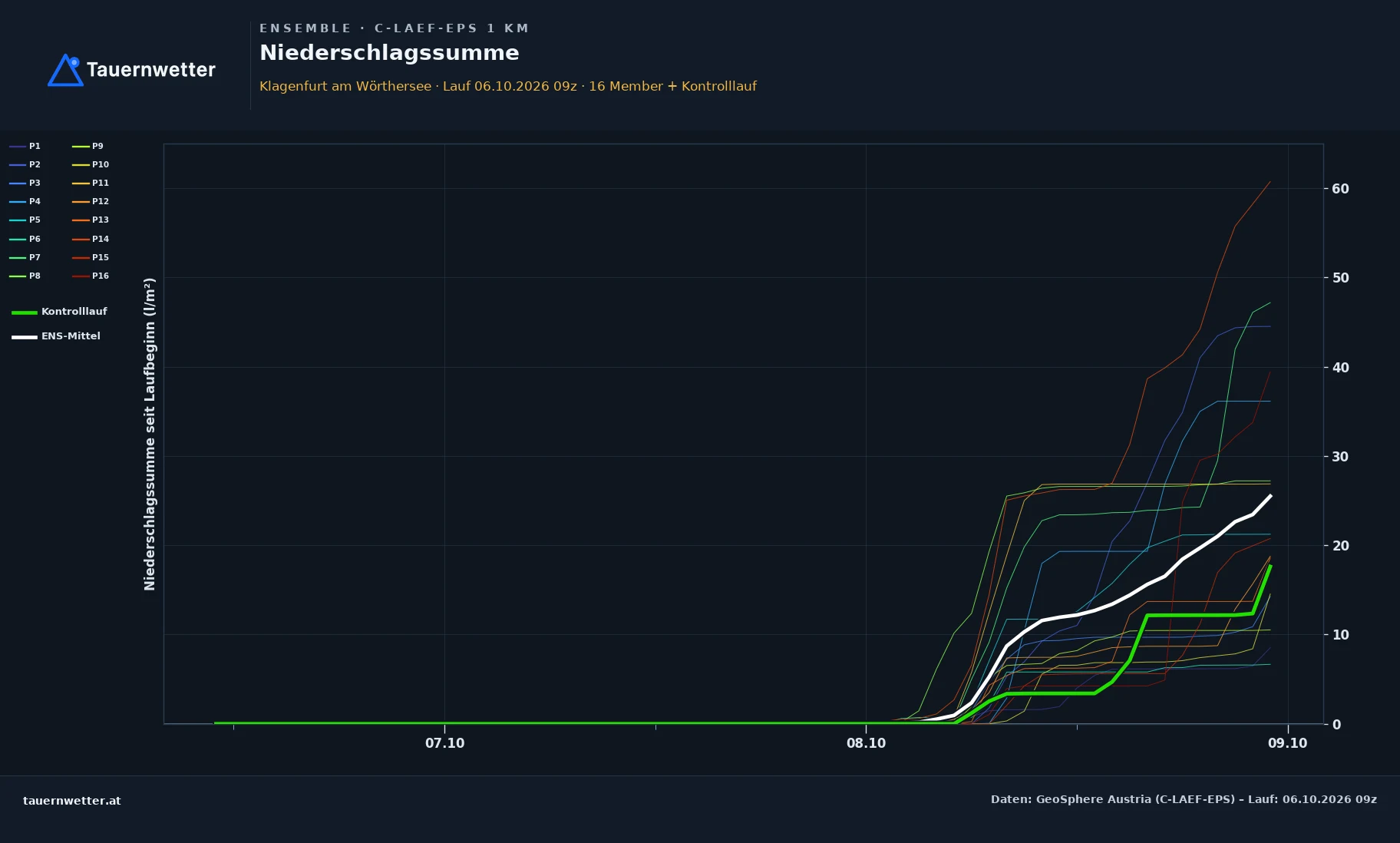This screenshot has width=1400, height=843.
Task: Select the P7 legend entry
Action: [x=25, y=257]
